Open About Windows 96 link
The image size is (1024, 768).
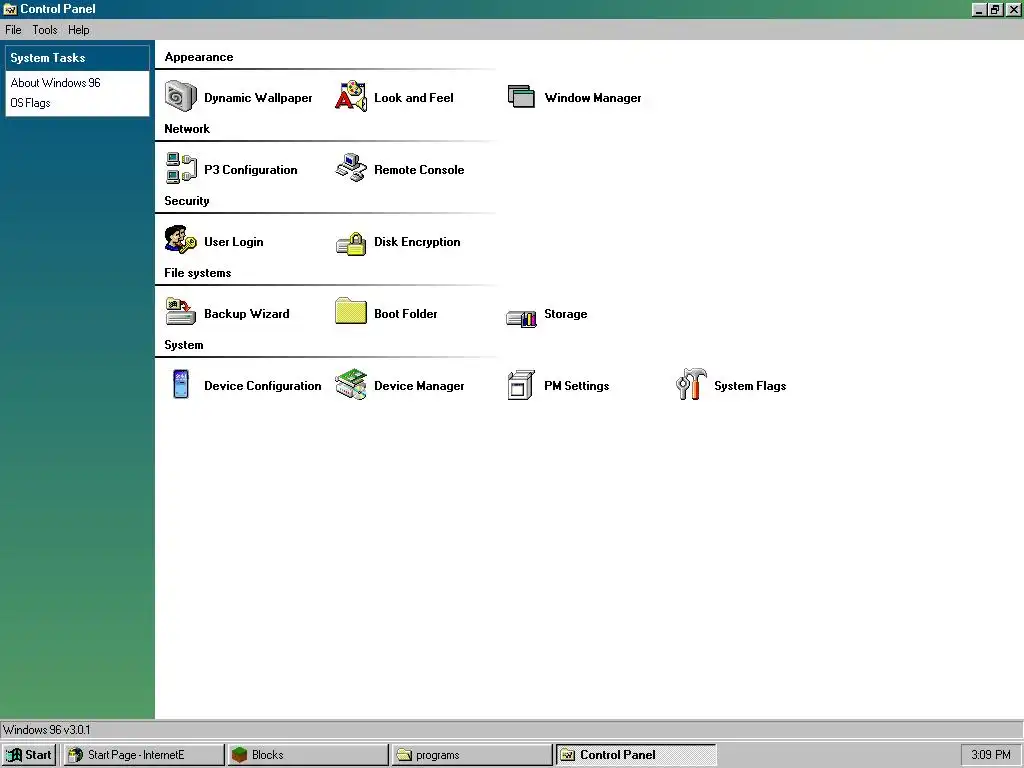56,83
